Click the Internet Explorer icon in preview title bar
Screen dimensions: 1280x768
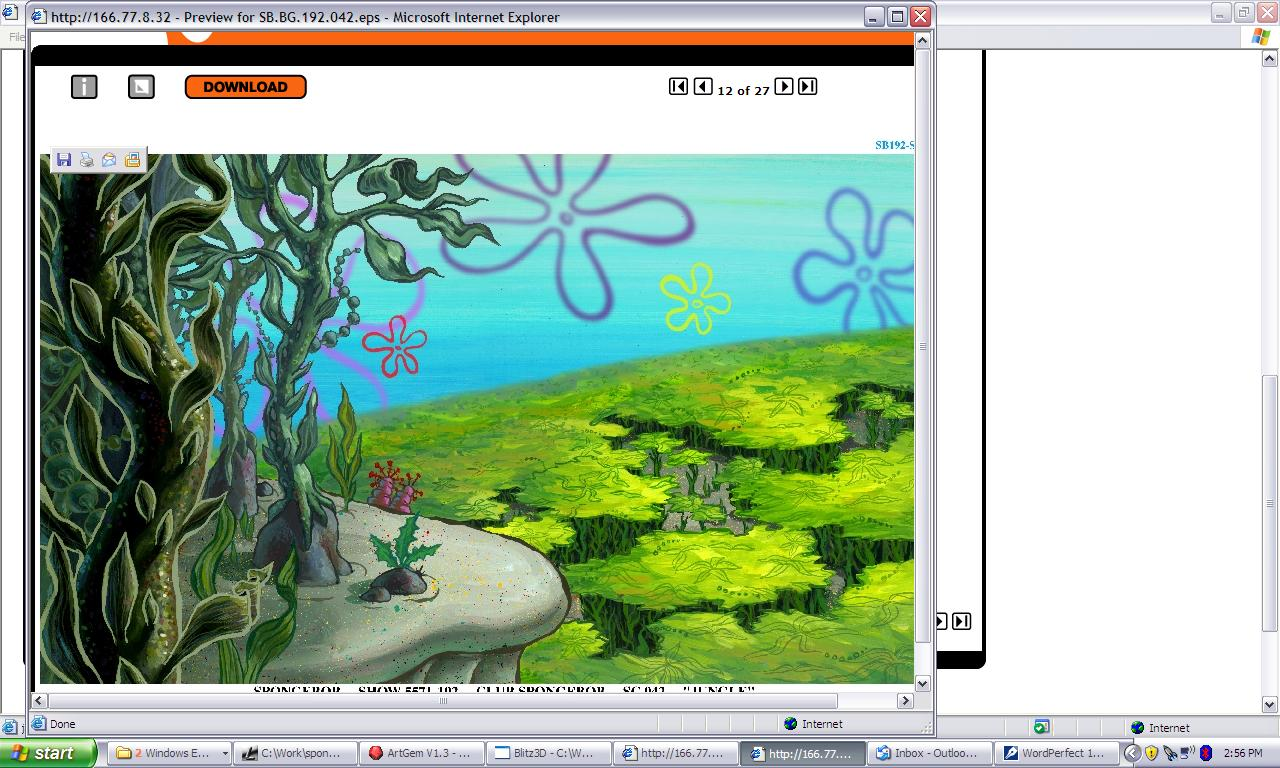[x=38, y=16]
